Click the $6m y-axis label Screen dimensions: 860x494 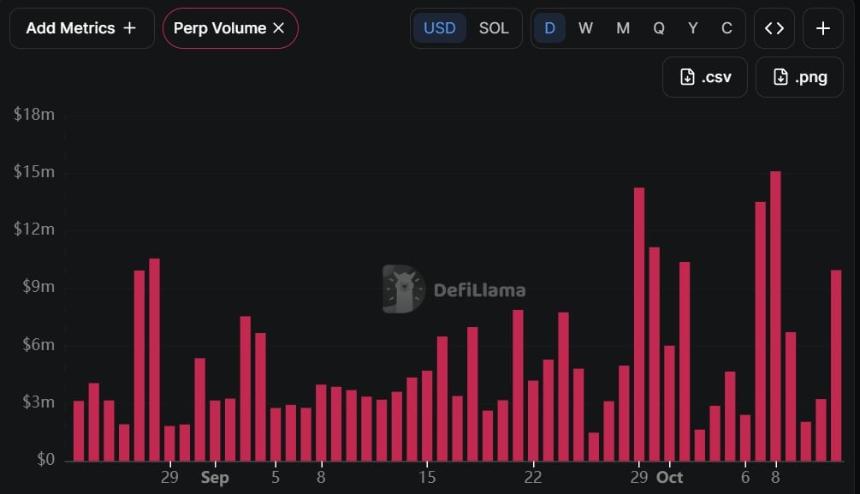point(38,344)
